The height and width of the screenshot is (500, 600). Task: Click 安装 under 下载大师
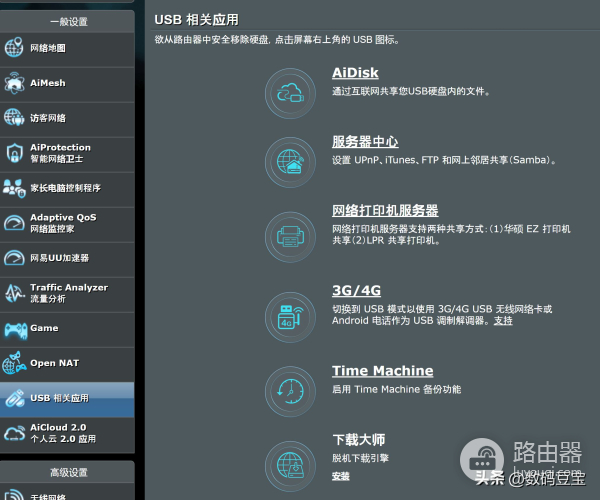pos(341,477)
